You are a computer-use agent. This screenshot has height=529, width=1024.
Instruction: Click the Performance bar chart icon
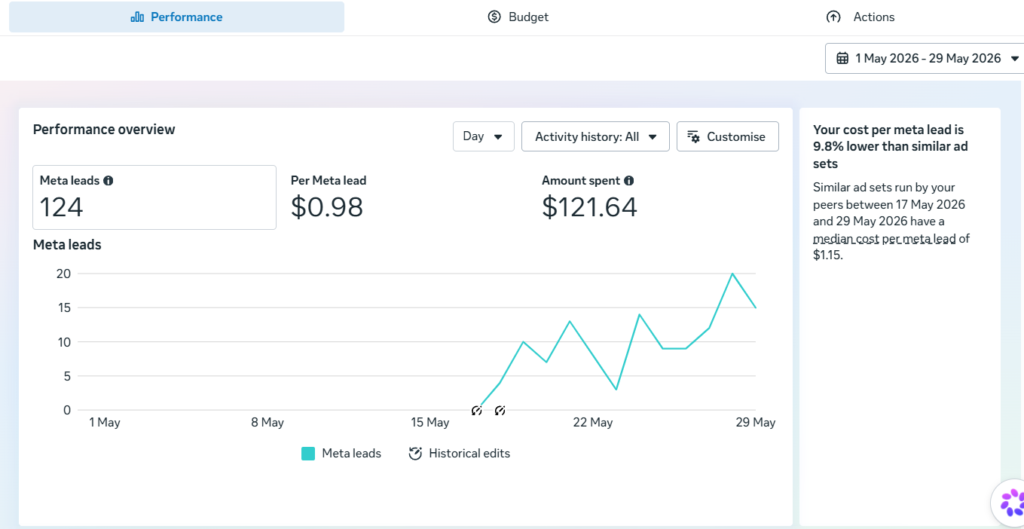coord(137,17)
